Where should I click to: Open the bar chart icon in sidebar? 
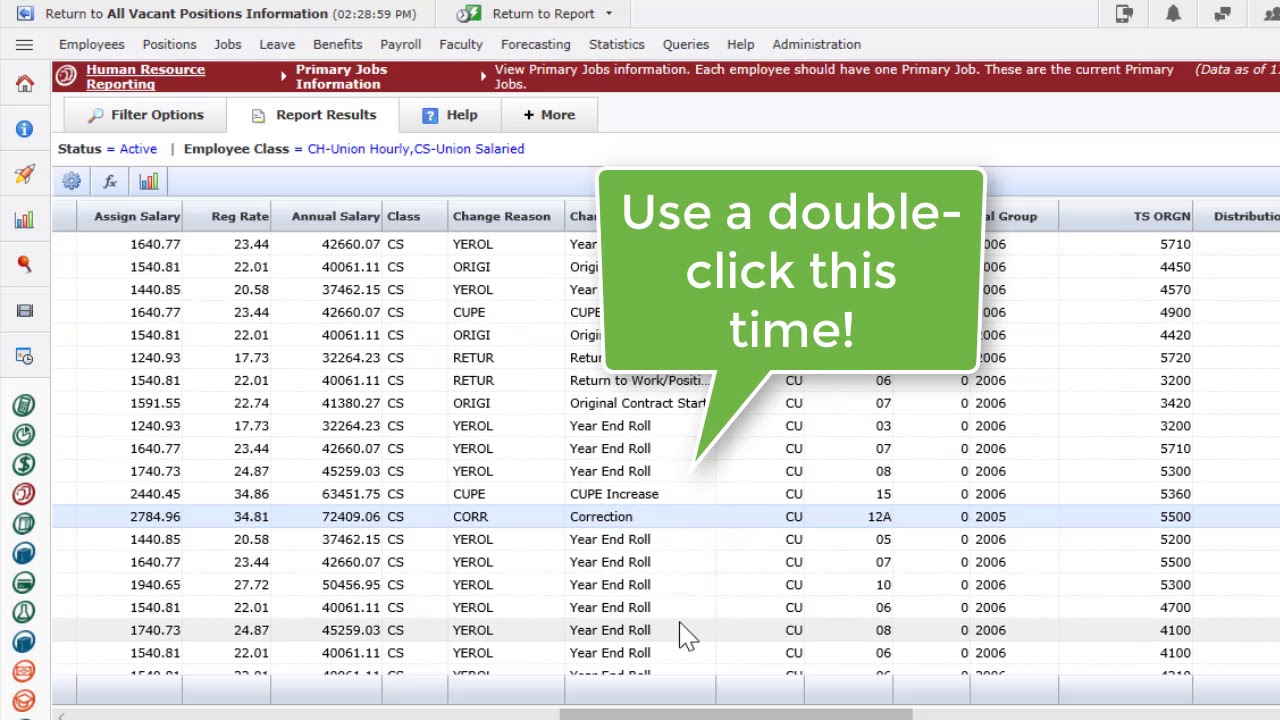pyautogui.click(x=24, y=220)
